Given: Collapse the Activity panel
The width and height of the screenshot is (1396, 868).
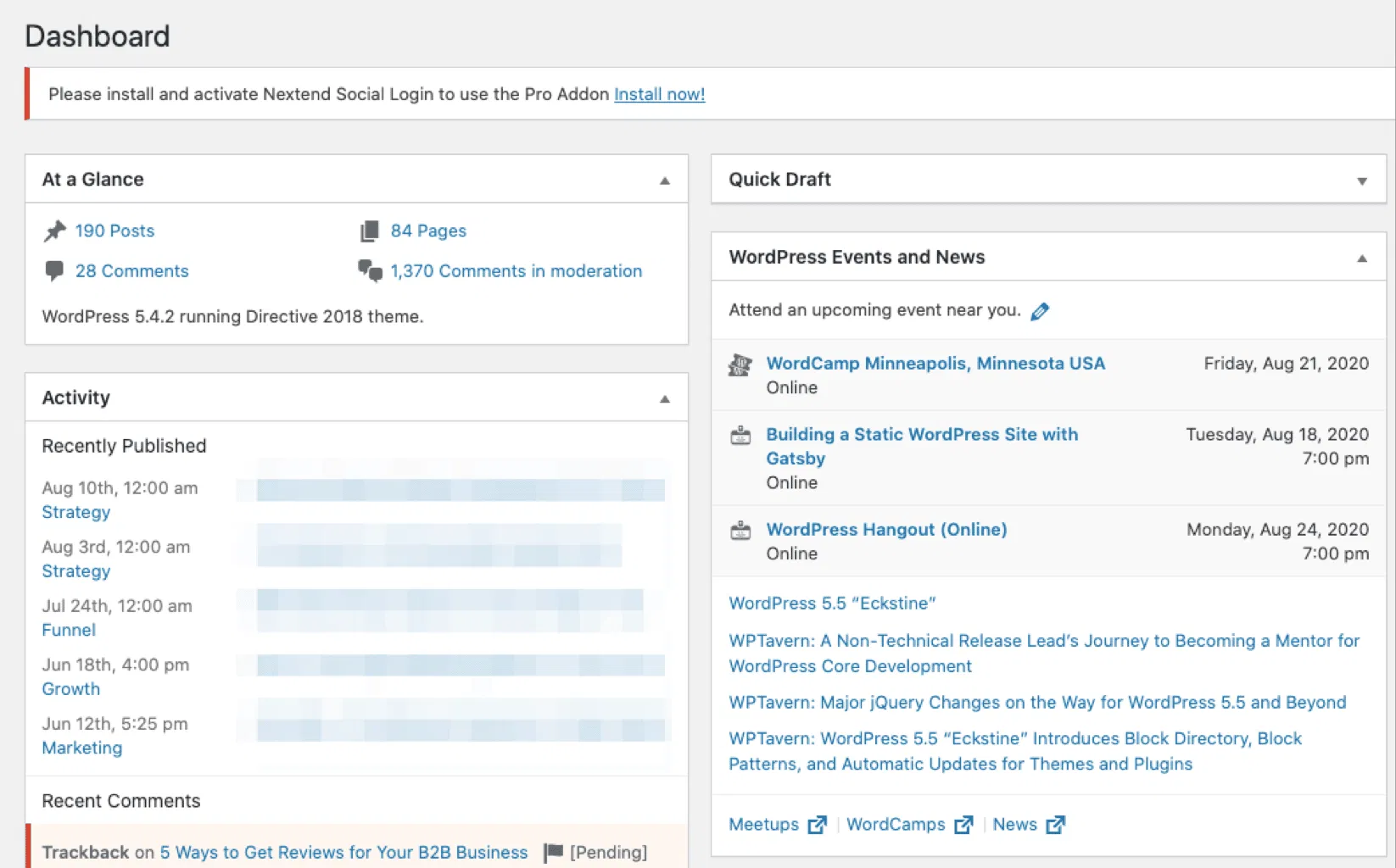Looking at the screenshot, I should 665,398.
